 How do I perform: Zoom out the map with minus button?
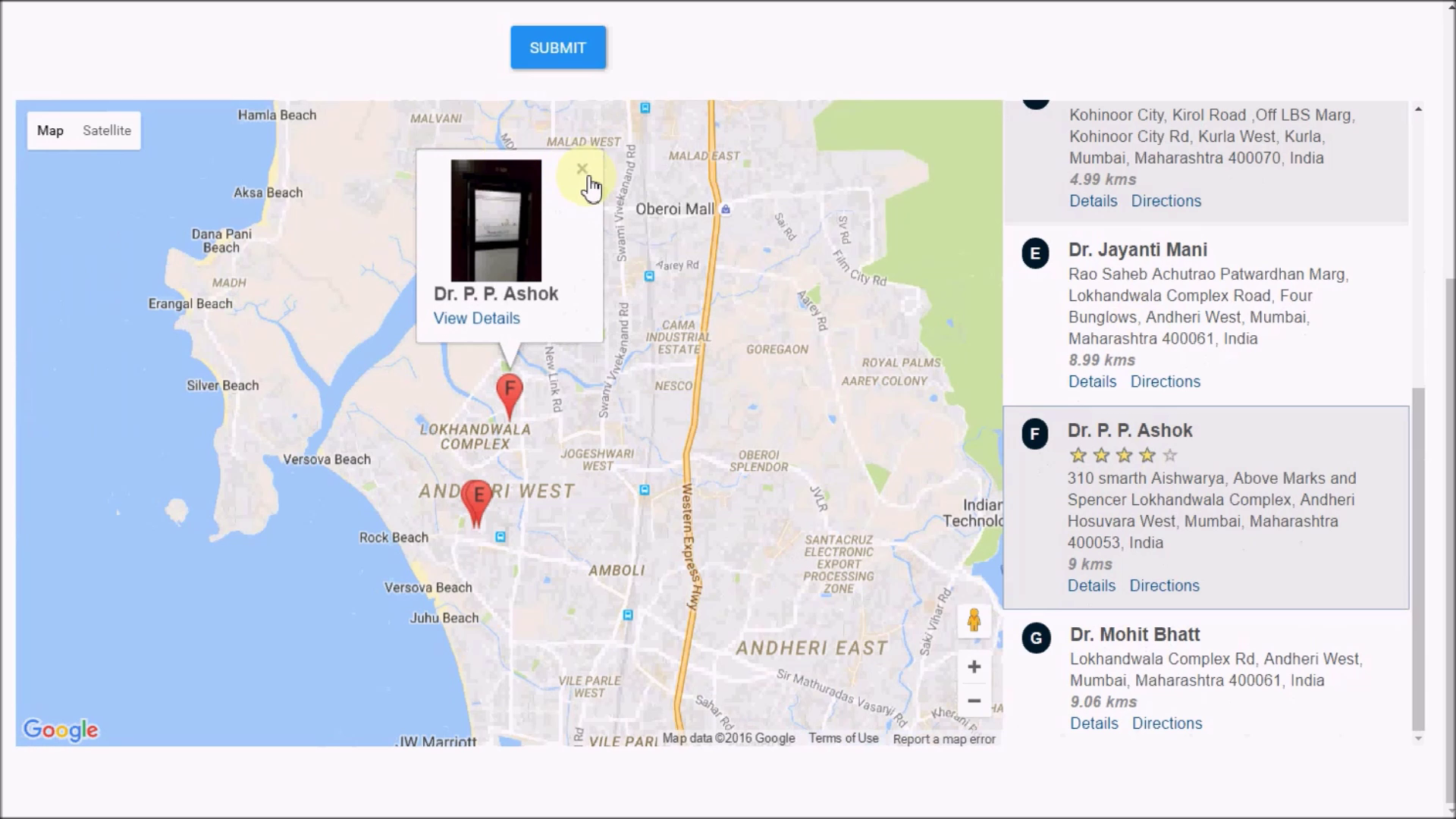[x=974, y=701]
